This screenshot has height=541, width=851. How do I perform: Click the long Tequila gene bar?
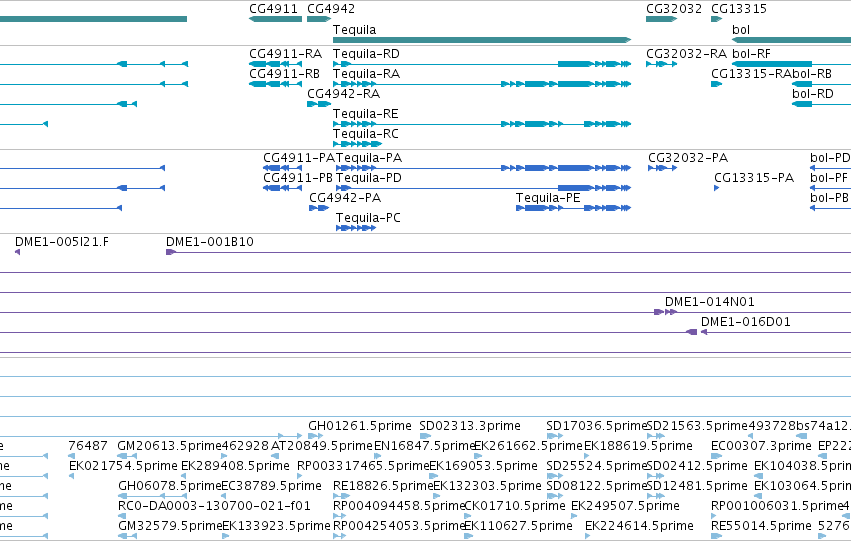(482, 40)
